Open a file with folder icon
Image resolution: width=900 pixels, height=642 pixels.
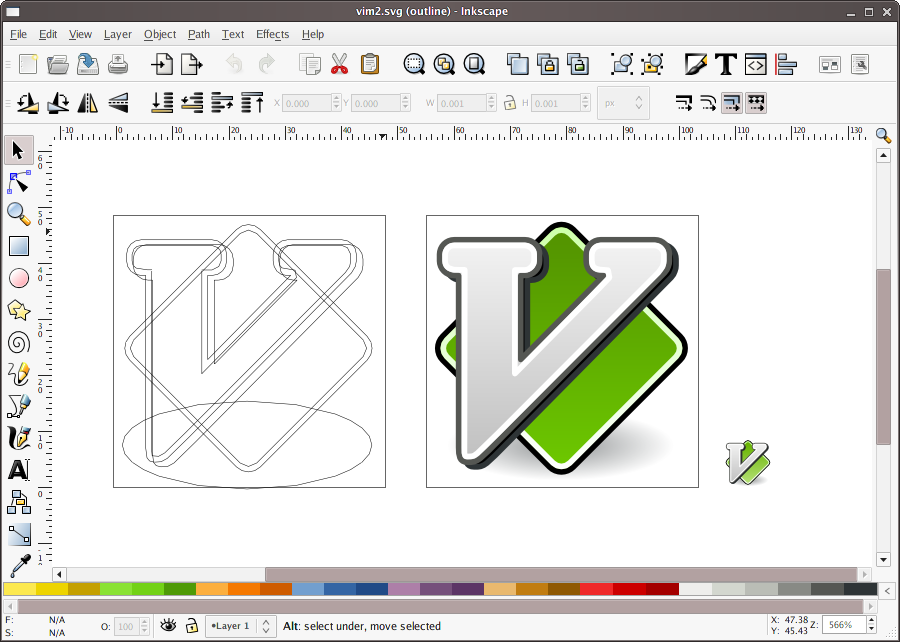[58, 64]
